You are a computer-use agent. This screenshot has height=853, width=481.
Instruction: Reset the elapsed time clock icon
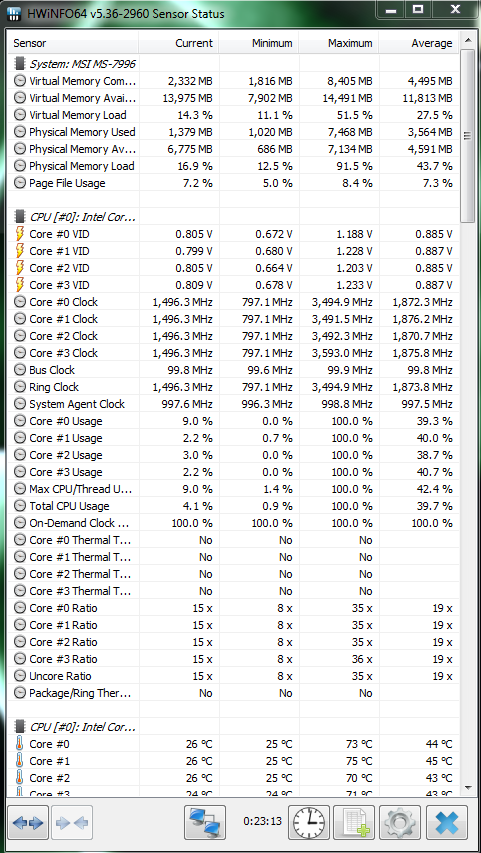click(x=309, y=823)
